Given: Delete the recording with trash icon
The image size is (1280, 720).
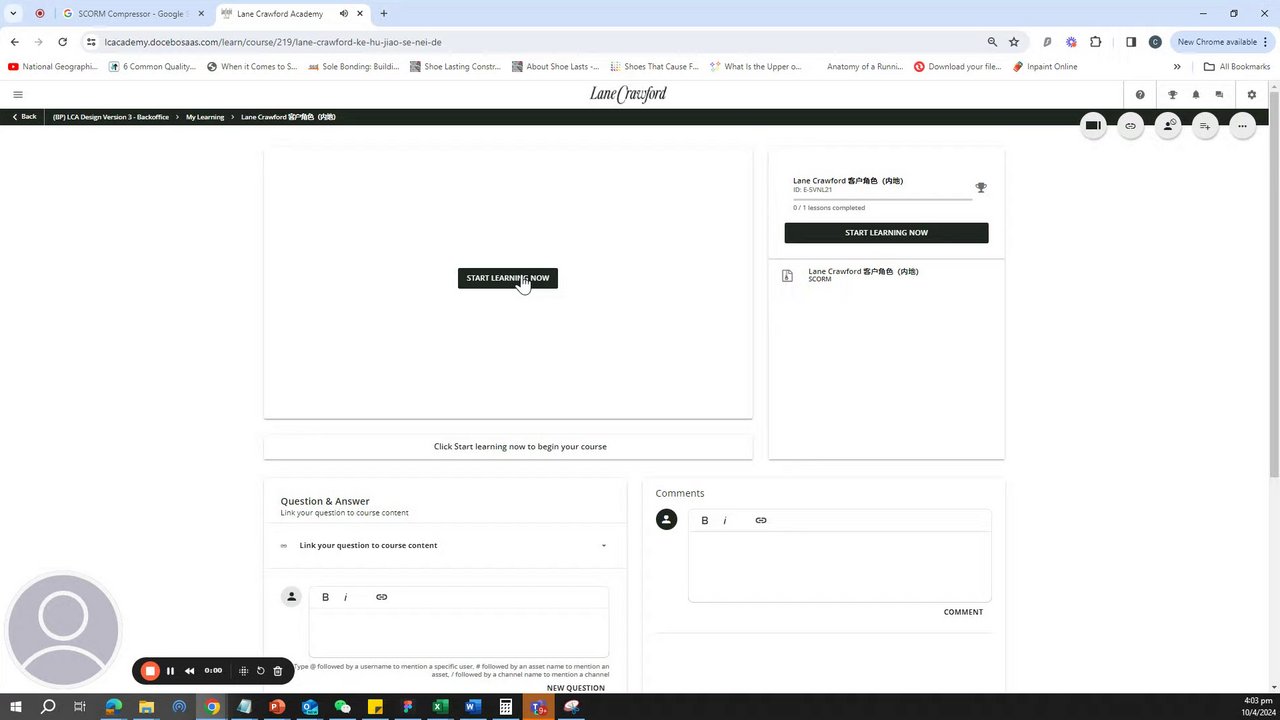Looking at the screenshot, I should point(278,671).
